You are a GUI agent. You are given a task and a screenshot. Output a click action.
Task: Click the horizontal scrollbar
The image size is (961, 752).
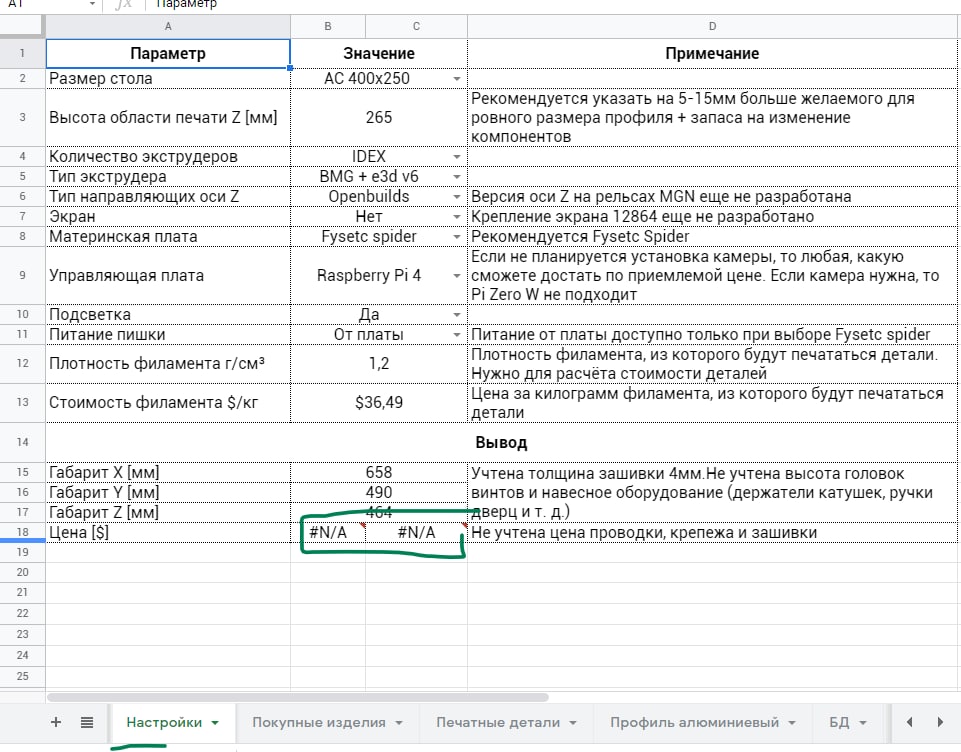click(x=297, y=697)
